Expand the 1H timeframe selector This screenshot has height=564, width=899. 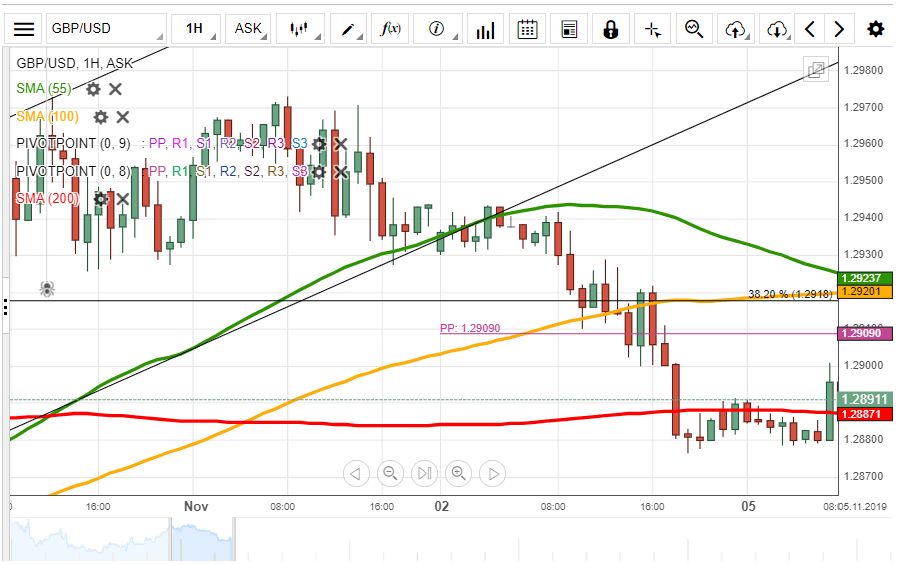coord(196,29)
